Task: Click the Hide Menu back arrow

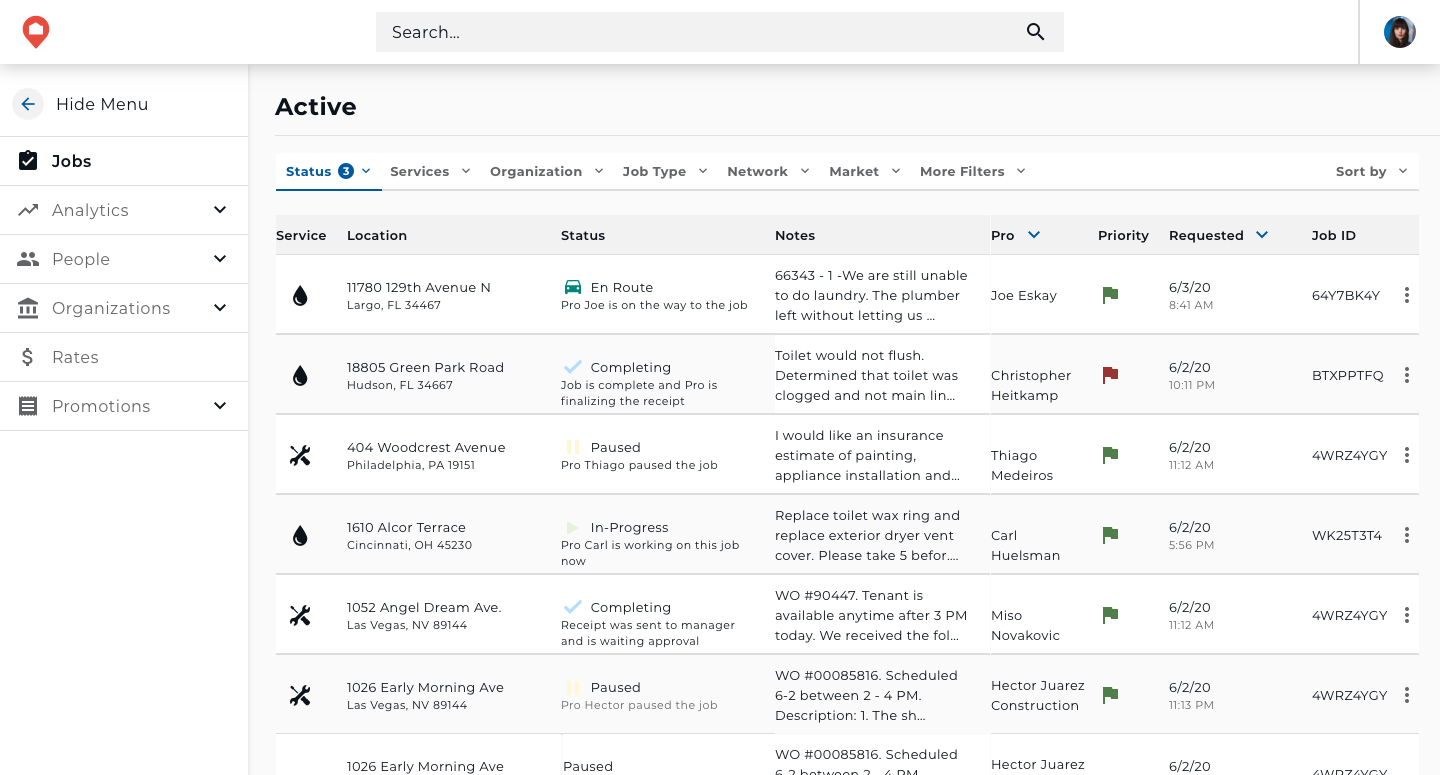Action: click(x=28, y=104)
